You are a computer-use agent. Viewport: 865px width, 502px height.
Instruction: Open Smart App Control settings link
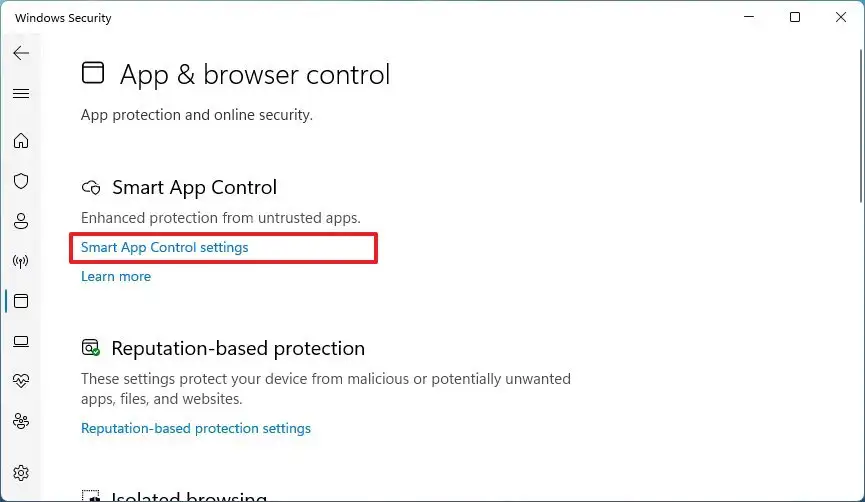point(164,247)
